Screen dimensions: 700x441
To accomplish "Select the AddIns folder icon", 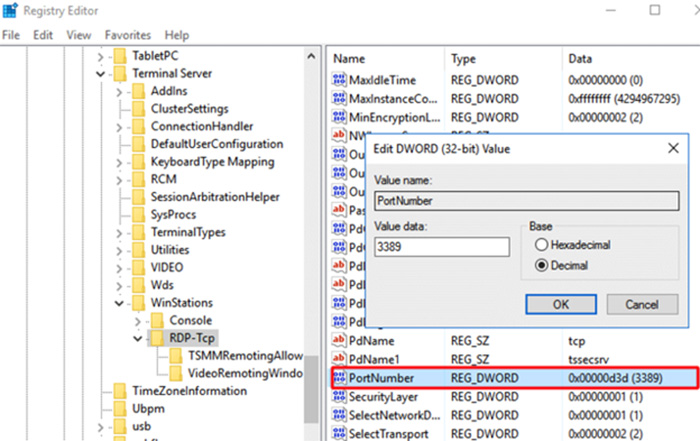I will 139,91.
